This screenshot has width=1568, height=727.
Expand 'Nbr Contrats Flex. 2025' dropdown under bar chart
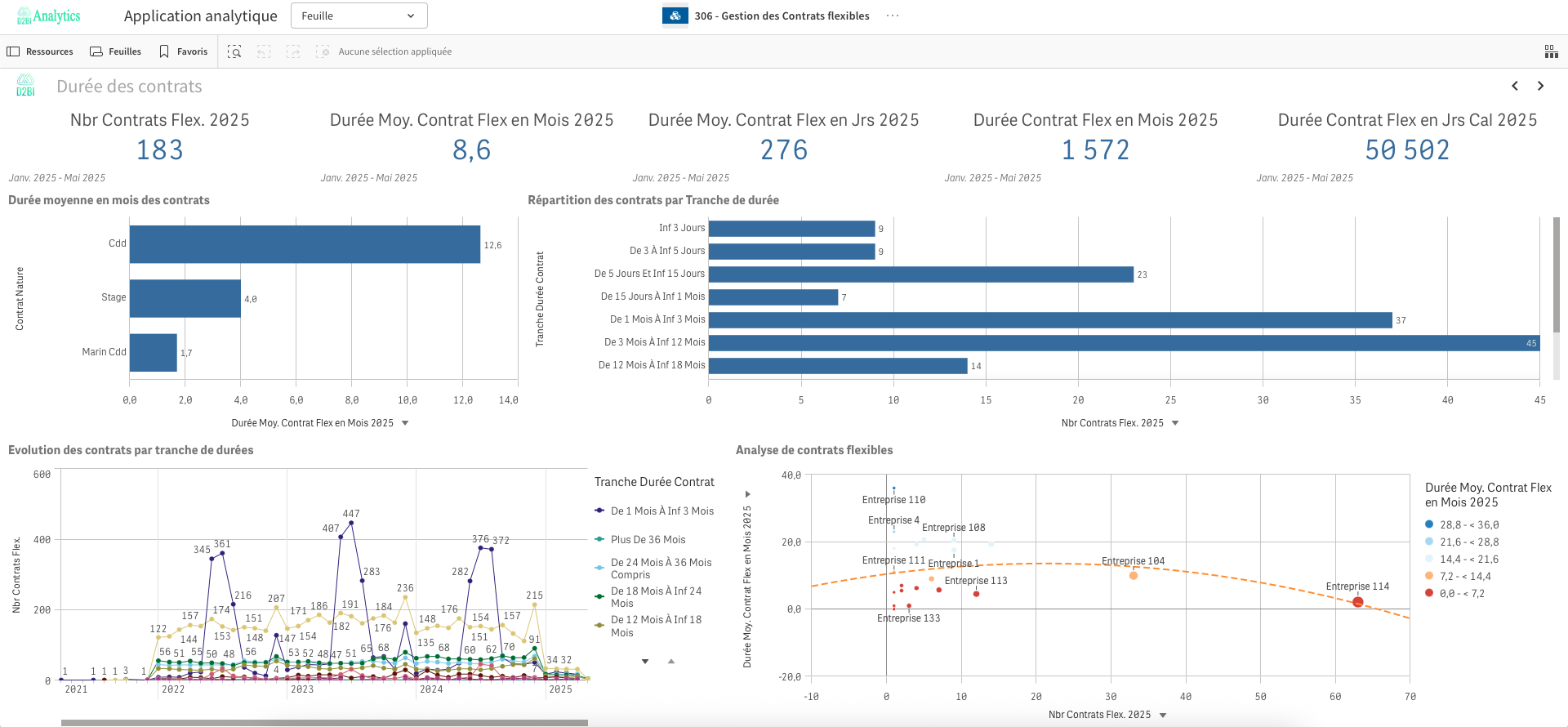[x=1175, y=423]
